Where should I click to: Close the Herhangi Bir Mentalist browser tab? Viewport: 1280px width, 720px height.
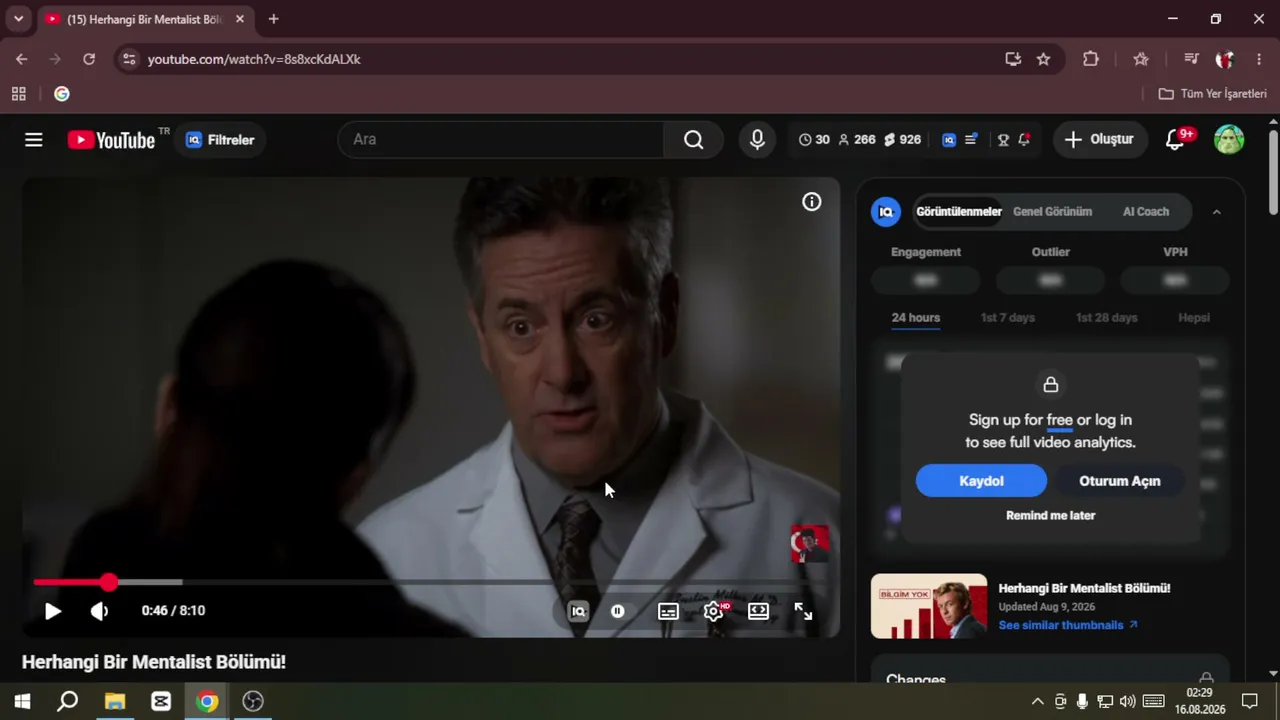[240, 19]
